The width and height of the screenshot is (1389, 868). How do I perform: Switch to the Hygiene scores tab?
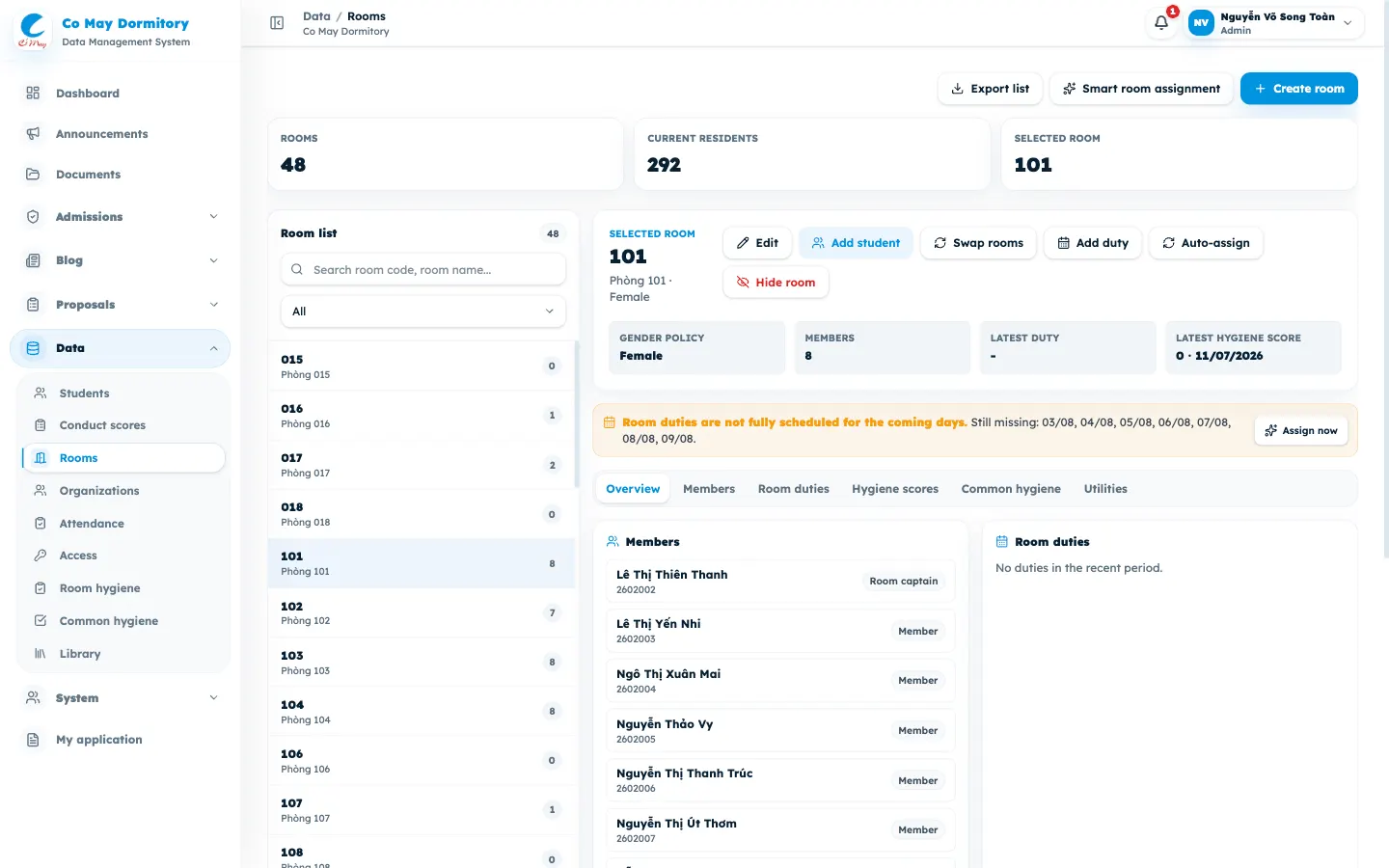point(895,489)
